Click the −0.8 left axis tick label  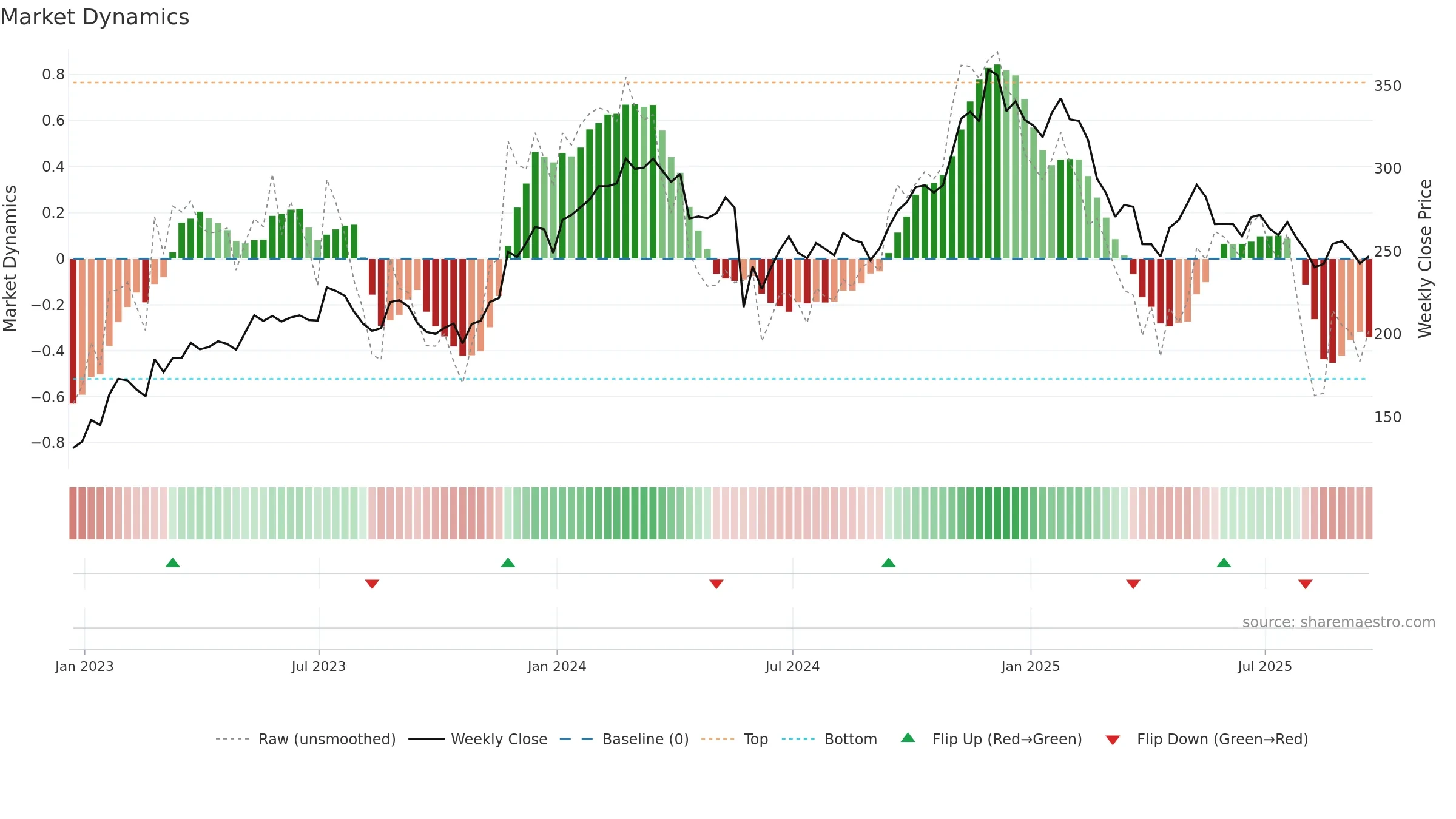pyautogui.click(x=48, y=443)
